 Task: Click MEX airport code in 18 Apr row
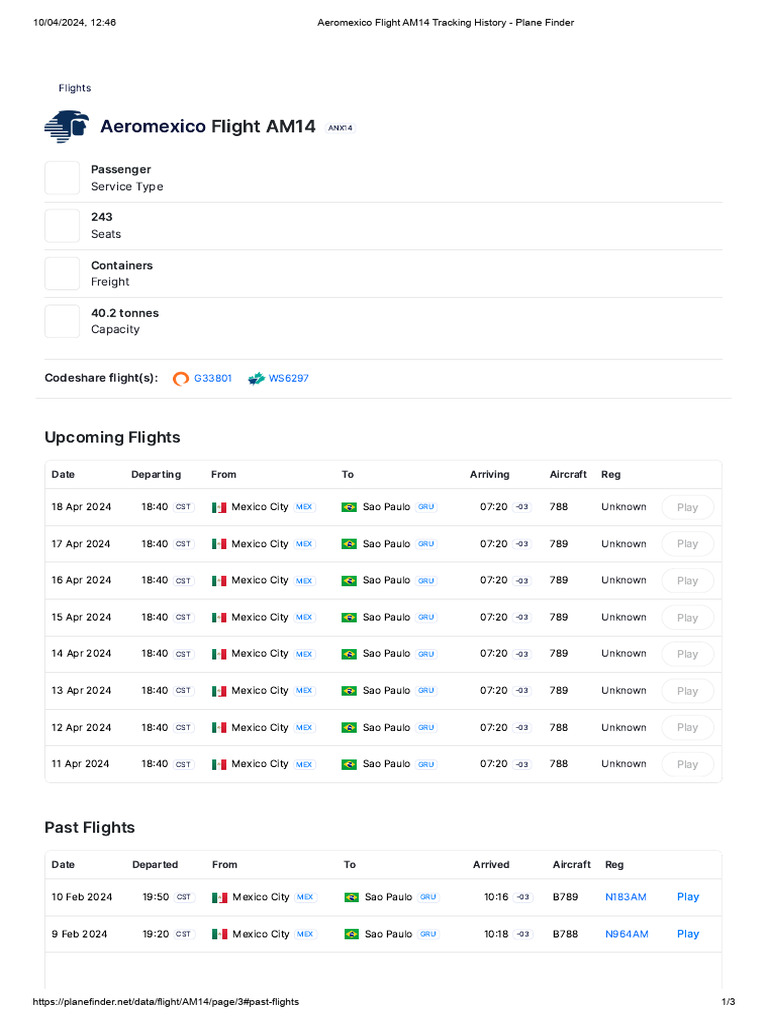304,507
